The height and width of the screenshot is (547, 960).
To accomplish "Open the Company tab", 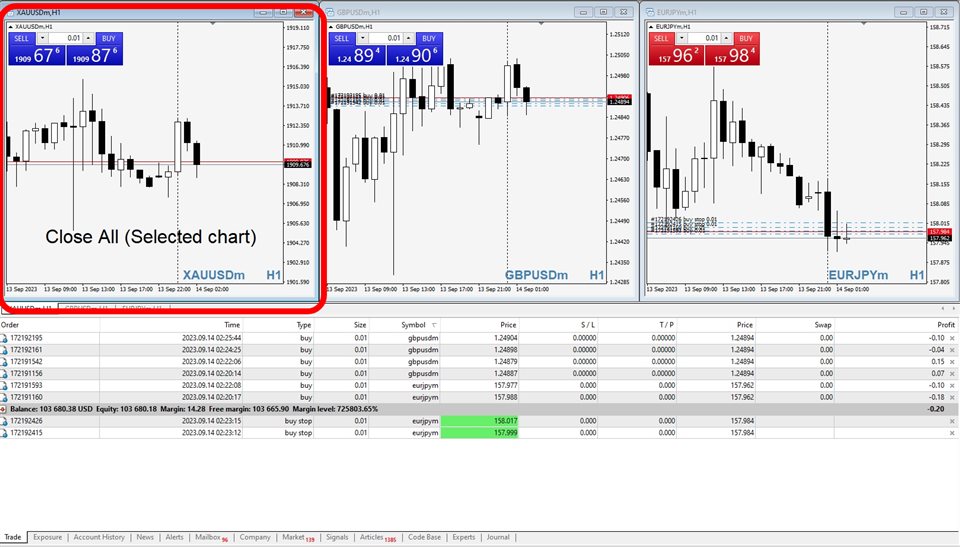I will click(x=255, y=537).
